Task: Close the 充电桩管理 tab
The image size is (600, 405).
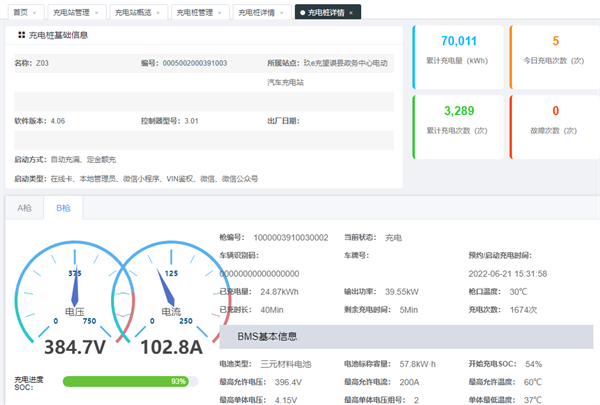Action: tap(220, 13)
